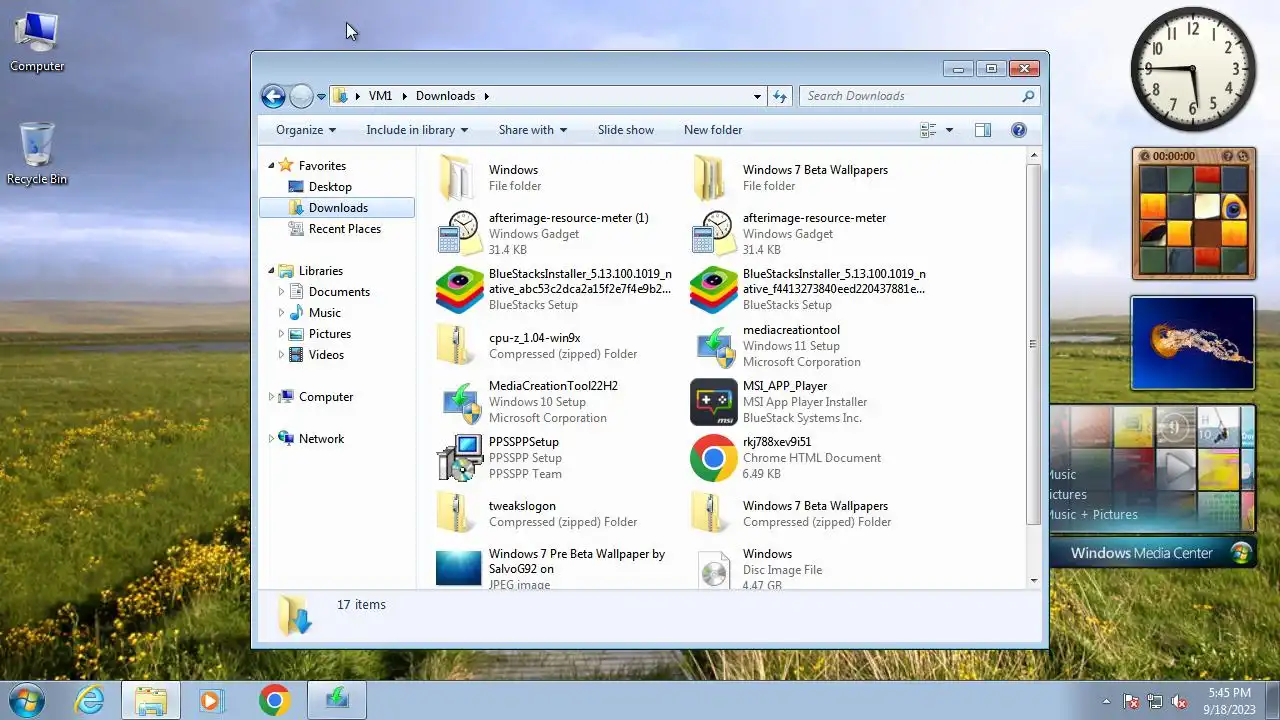Expand the Documents library
The width and height of the screenshot is (1280, 720).
(x=281, y=292)
